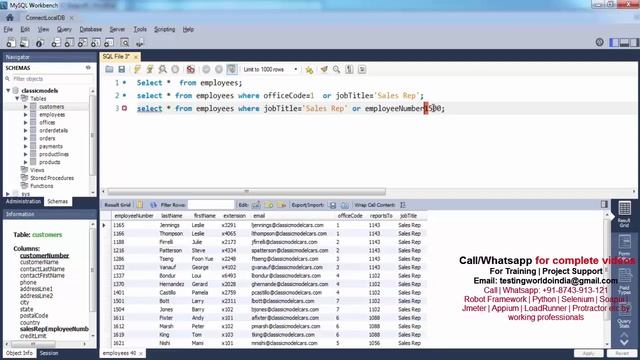The image size is (640, 360).
Task: Execute statement under cursor icon
Action: pyautogui.click(x=150, y=69)
